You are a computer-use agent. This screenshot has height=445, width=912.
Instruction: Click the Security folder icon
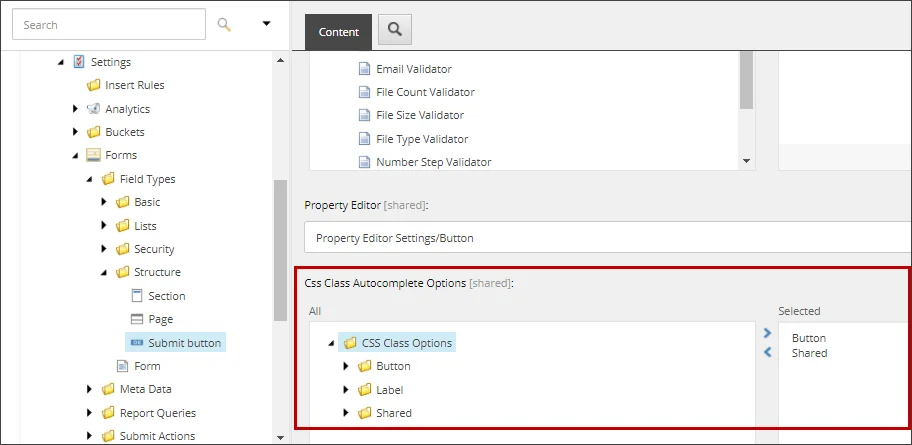122,249
